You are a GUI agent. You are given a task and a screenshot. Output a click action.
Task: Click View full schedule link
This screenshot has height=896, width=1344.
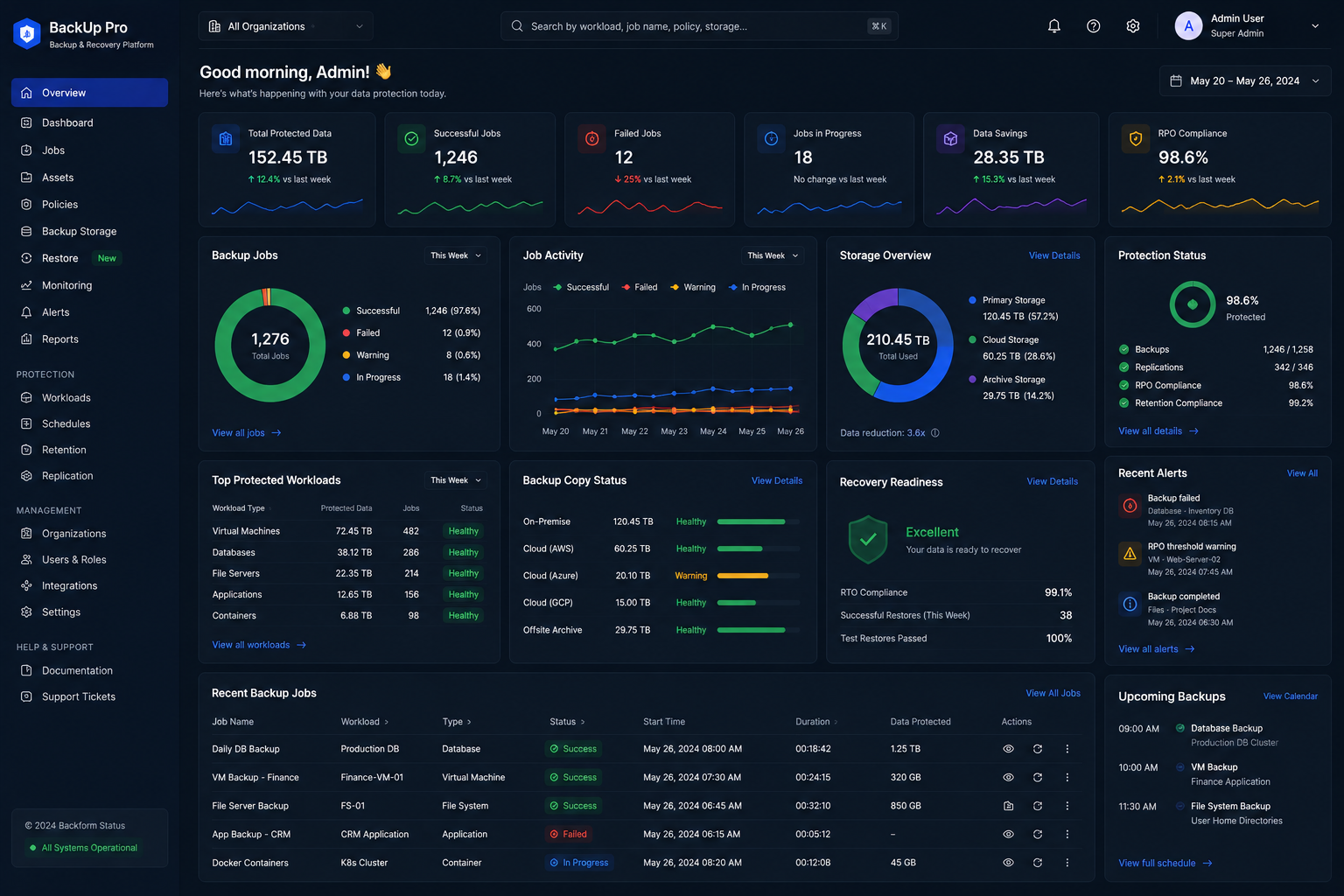[1165, 864]
